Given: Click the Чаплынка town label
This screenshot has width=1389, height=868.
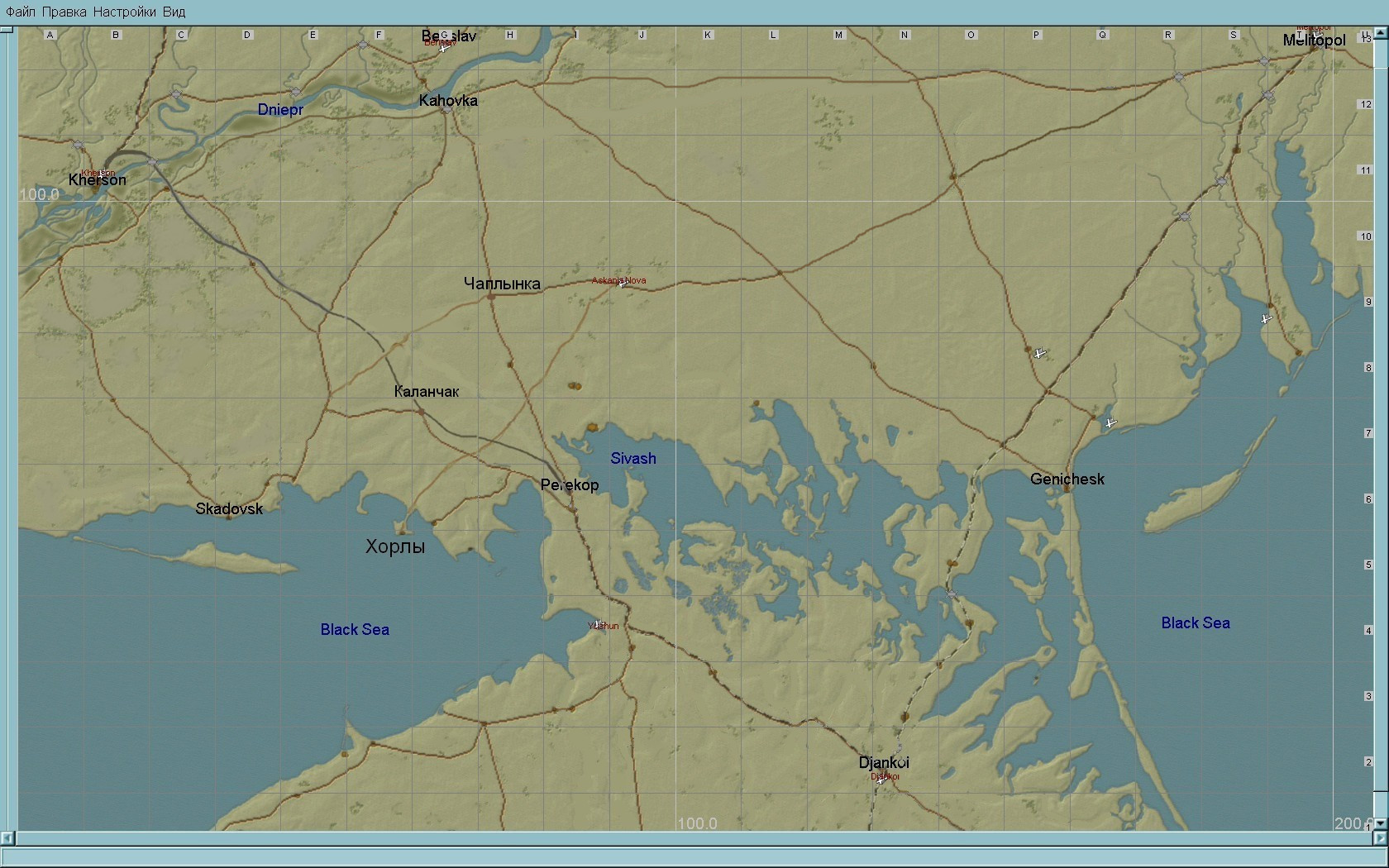Looking at the screenshot, I should click(x=502, y=284).
